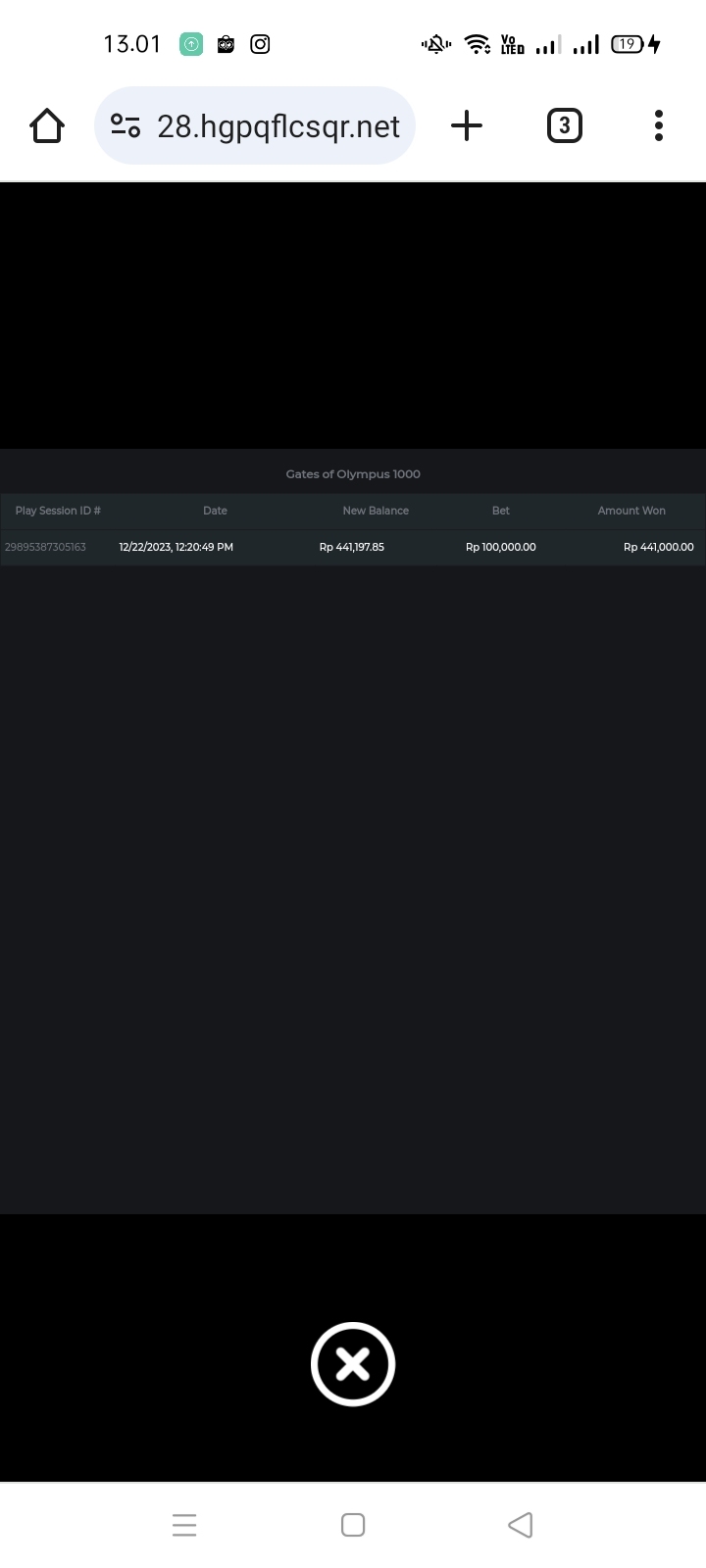This screenshot has width=706, height=1568.
Task: Close the game history overlay
Action: click(353, 1364)
